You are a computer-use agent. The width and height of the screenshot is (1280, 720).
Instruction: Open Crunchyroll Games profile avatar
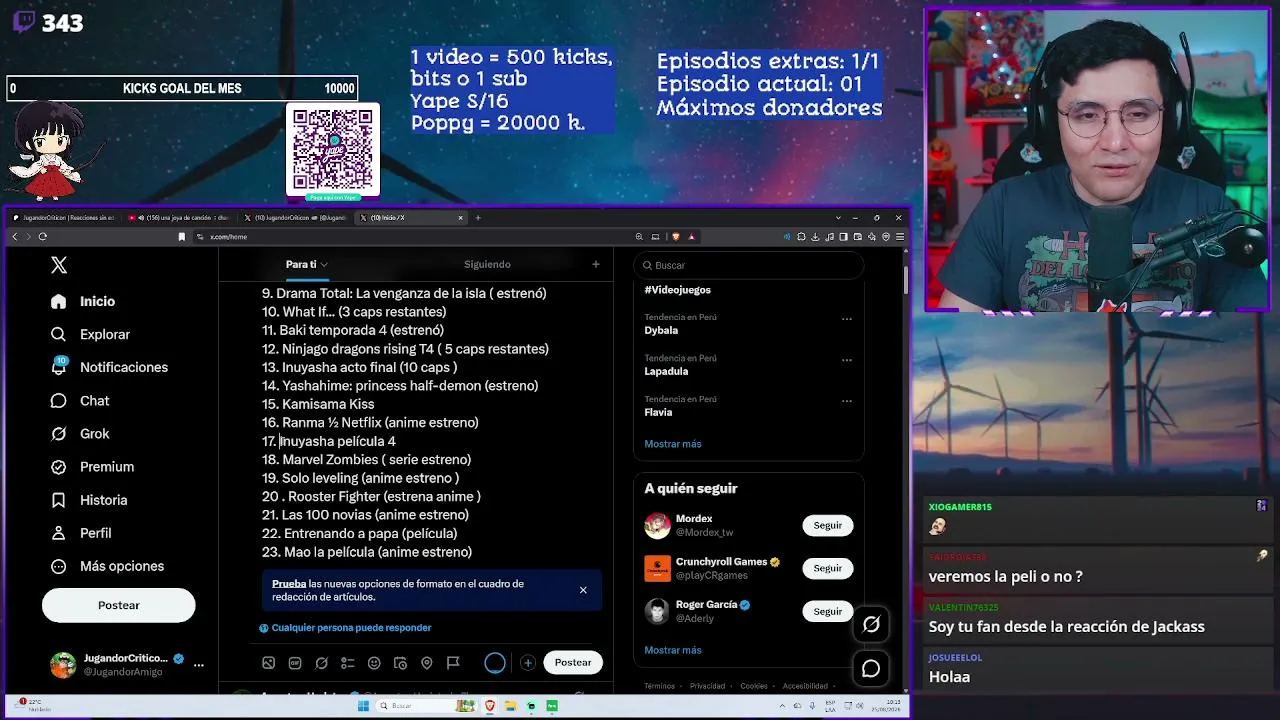[657, 568]
